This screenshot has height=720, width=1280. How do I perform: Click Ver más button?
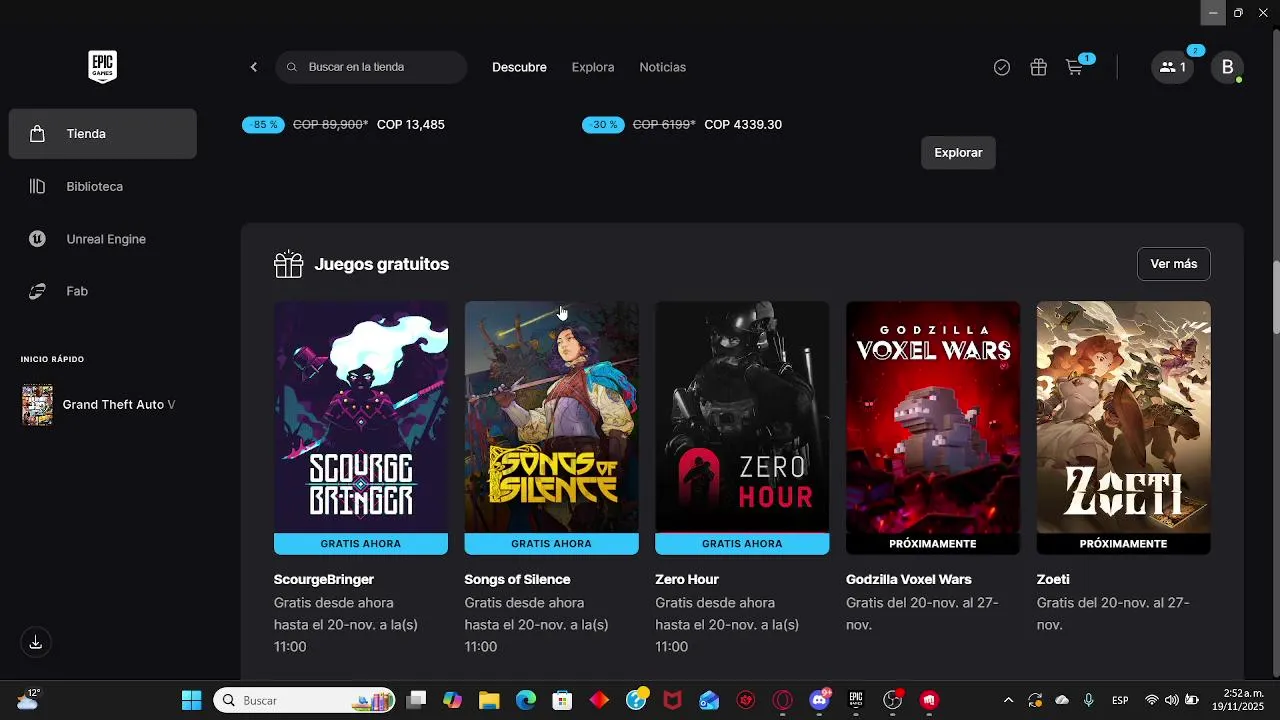point(1174,264)
